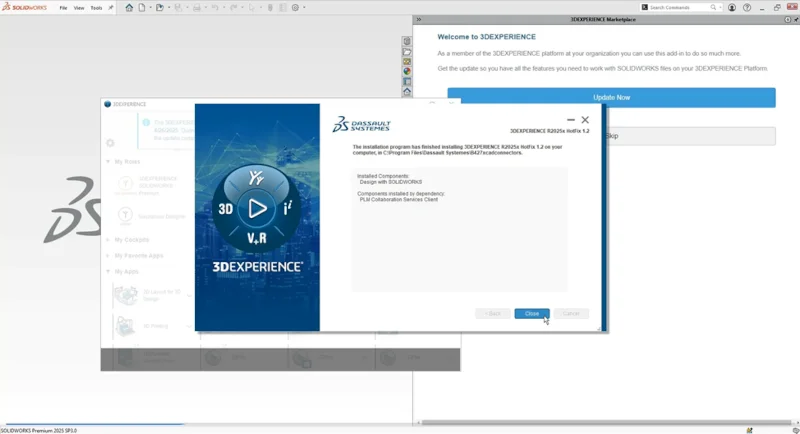
Task: Open the Tools menu
Action: coord(96,7)
